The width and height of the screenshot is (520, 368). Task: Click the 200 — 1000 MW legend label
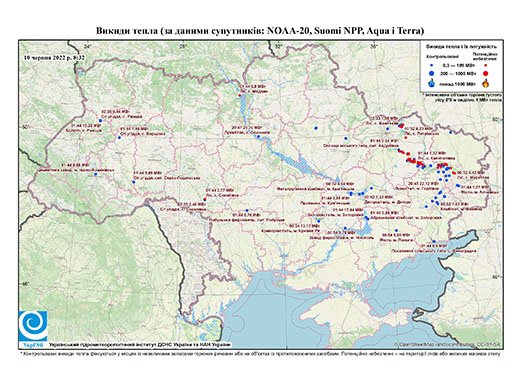click(x=459, y=73)
